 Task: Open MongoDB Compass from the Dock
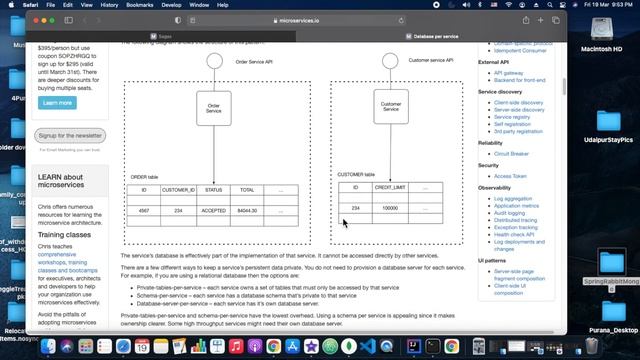coord(349,347)
